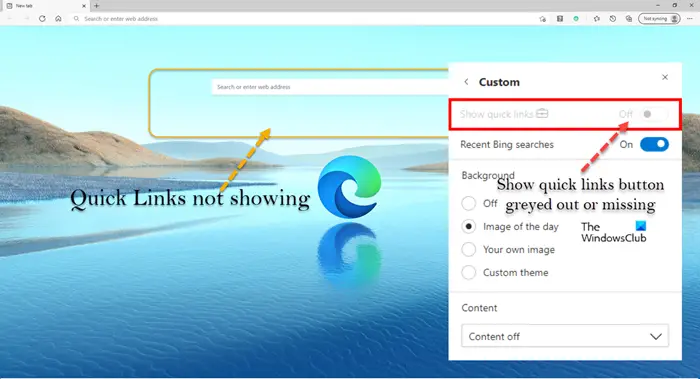Screen dimensions: 700x379
Task: Open a new tab with plus button
Action: pyautogui.click(x=96, y=6)
